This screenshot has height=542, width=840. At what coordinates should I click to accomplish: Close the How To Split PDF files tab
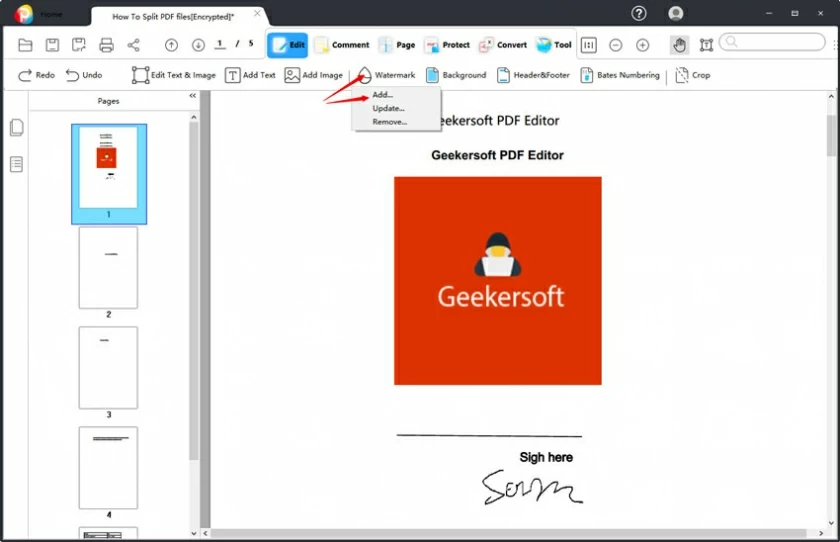pyautogui.click(x=257, y=13)
